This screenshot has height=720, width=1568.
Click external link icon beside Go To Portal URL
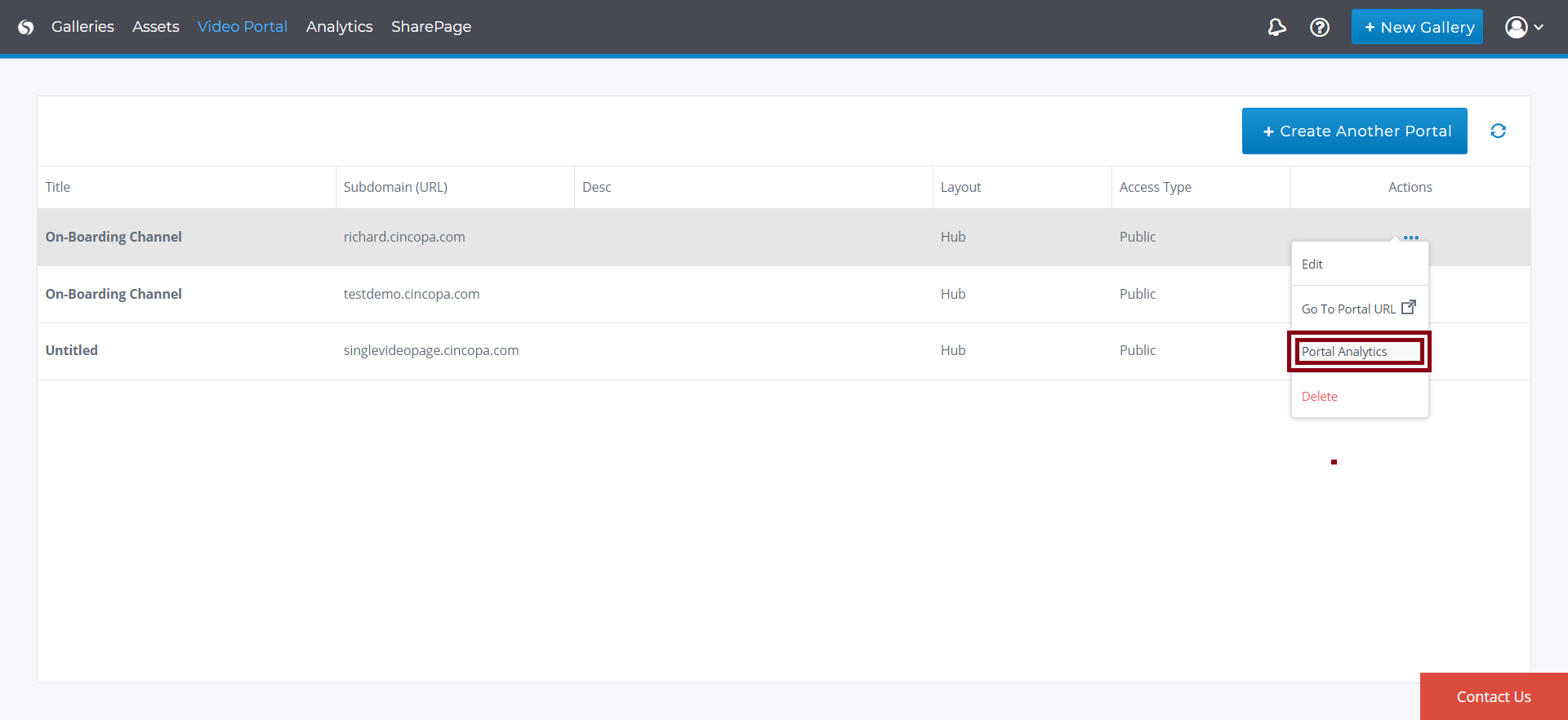[1408, 308]
